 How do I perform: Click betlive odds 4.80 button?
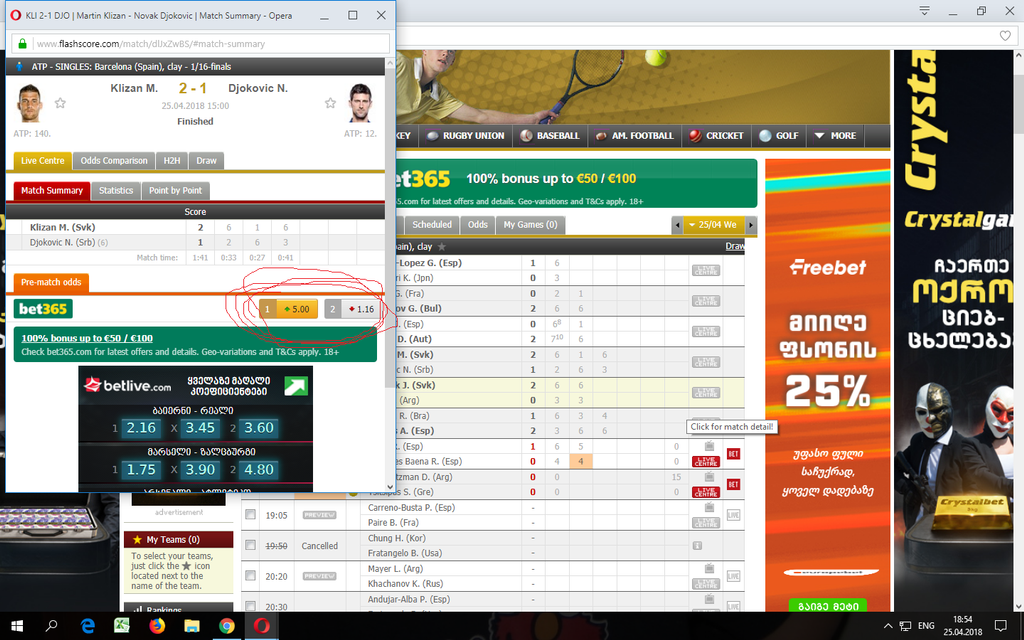pos(259,470)
